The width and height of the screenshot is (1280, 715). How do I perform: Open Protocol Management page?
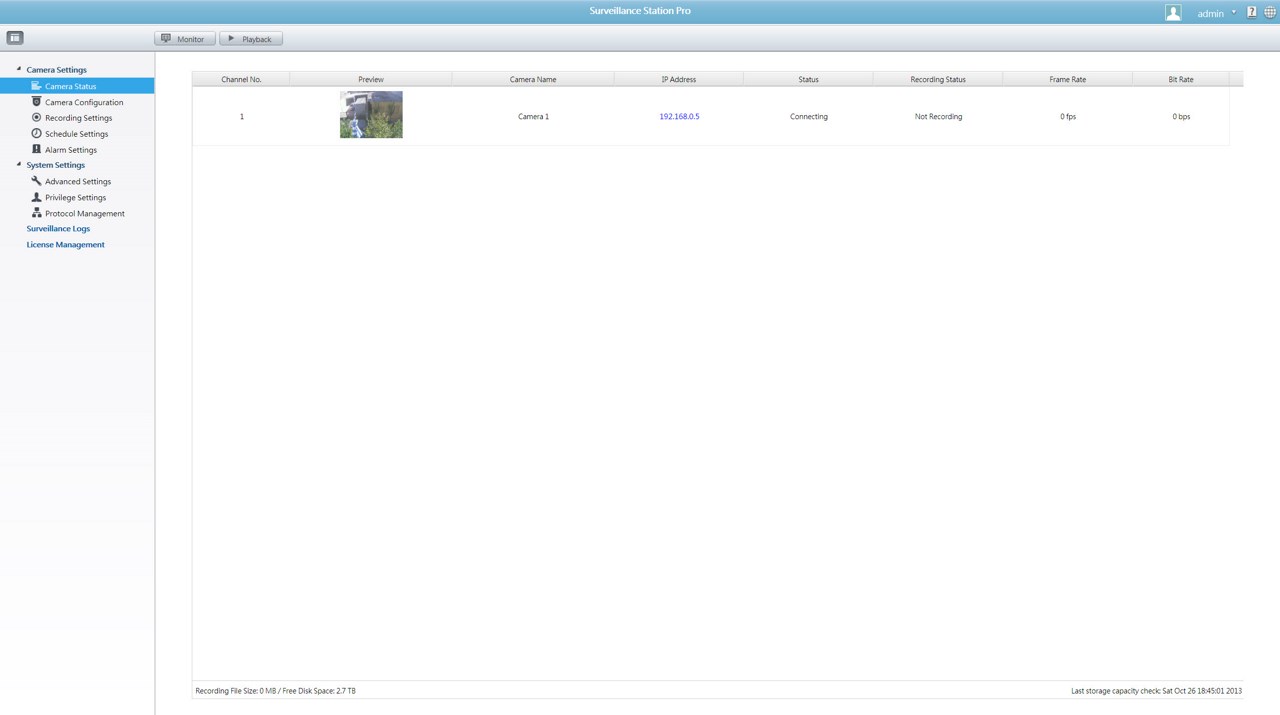click(x=85, y=214)
